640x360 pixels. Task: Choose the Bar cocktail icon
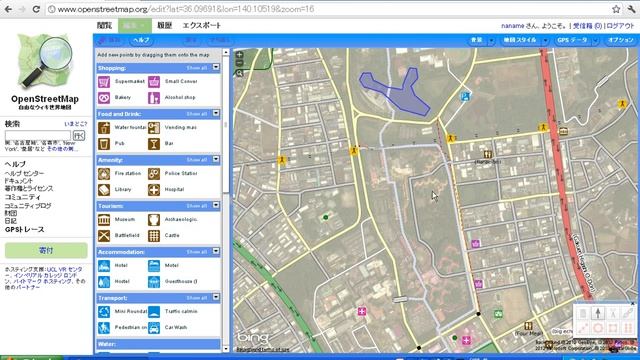click(154, 144)
